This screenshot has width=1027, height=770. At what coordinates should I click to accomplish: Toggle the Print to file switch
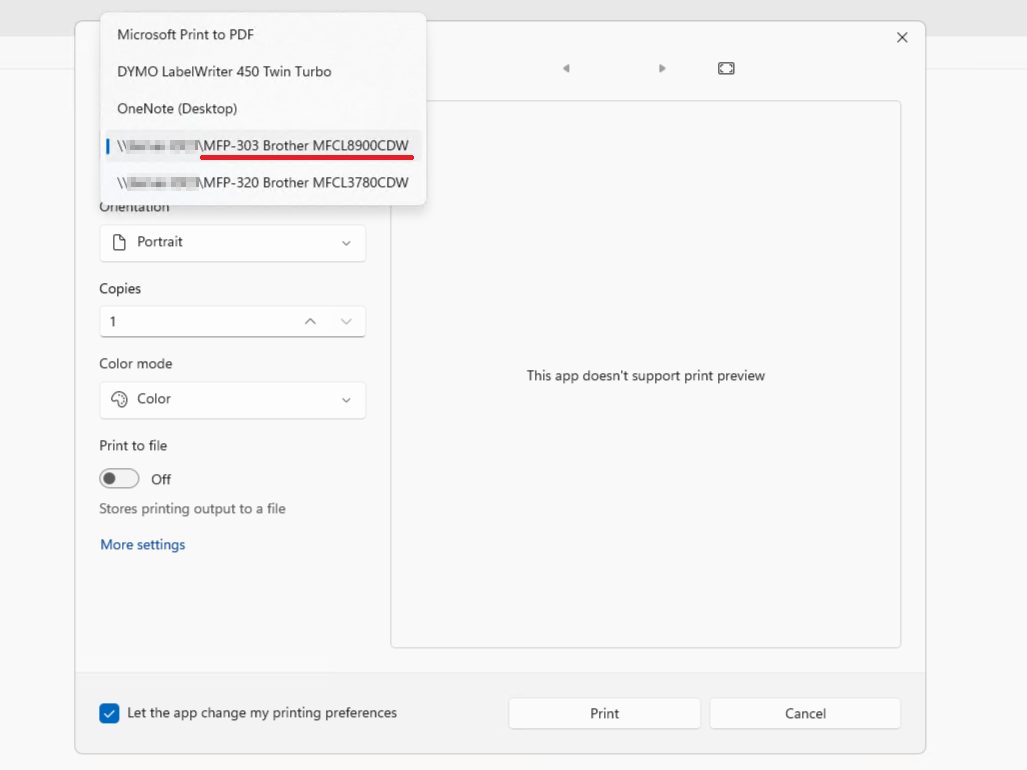click(x=119, y=479)
